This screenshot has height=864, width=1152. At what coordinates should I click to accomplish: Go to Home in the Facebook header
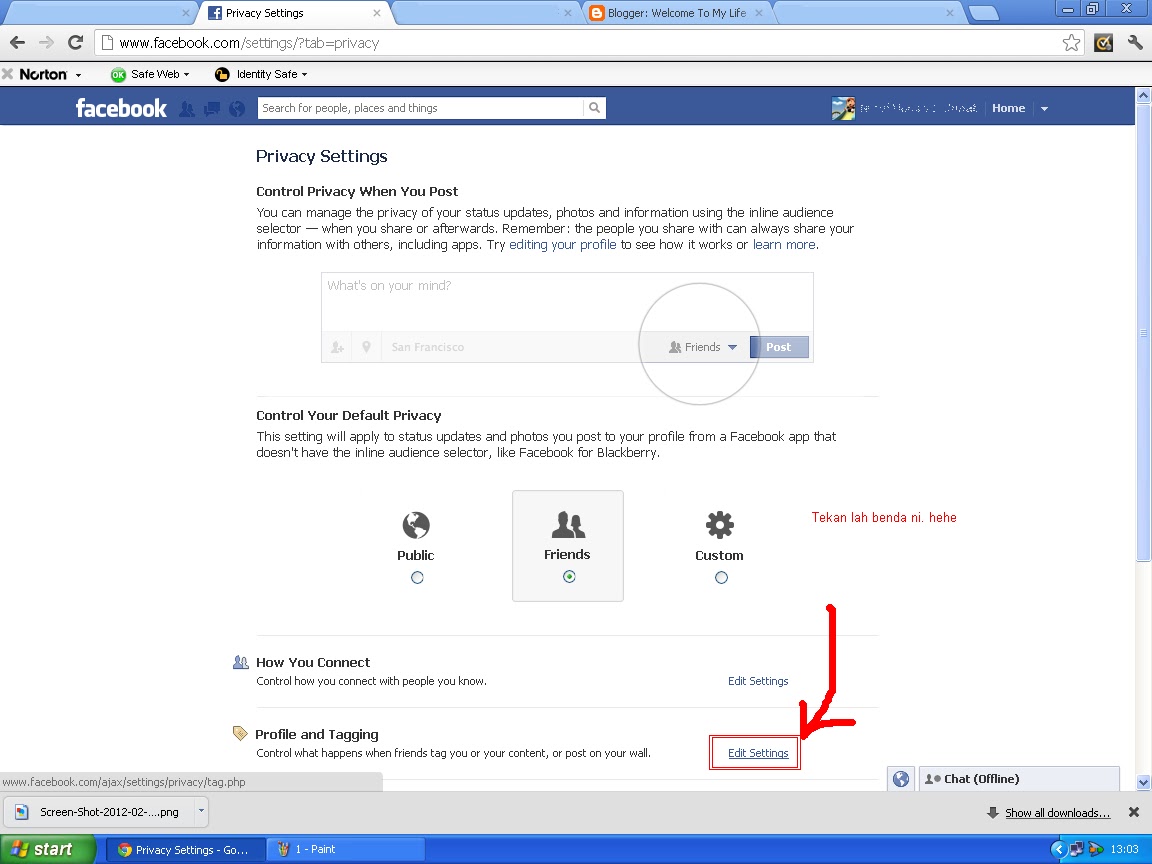point(1008,108)
